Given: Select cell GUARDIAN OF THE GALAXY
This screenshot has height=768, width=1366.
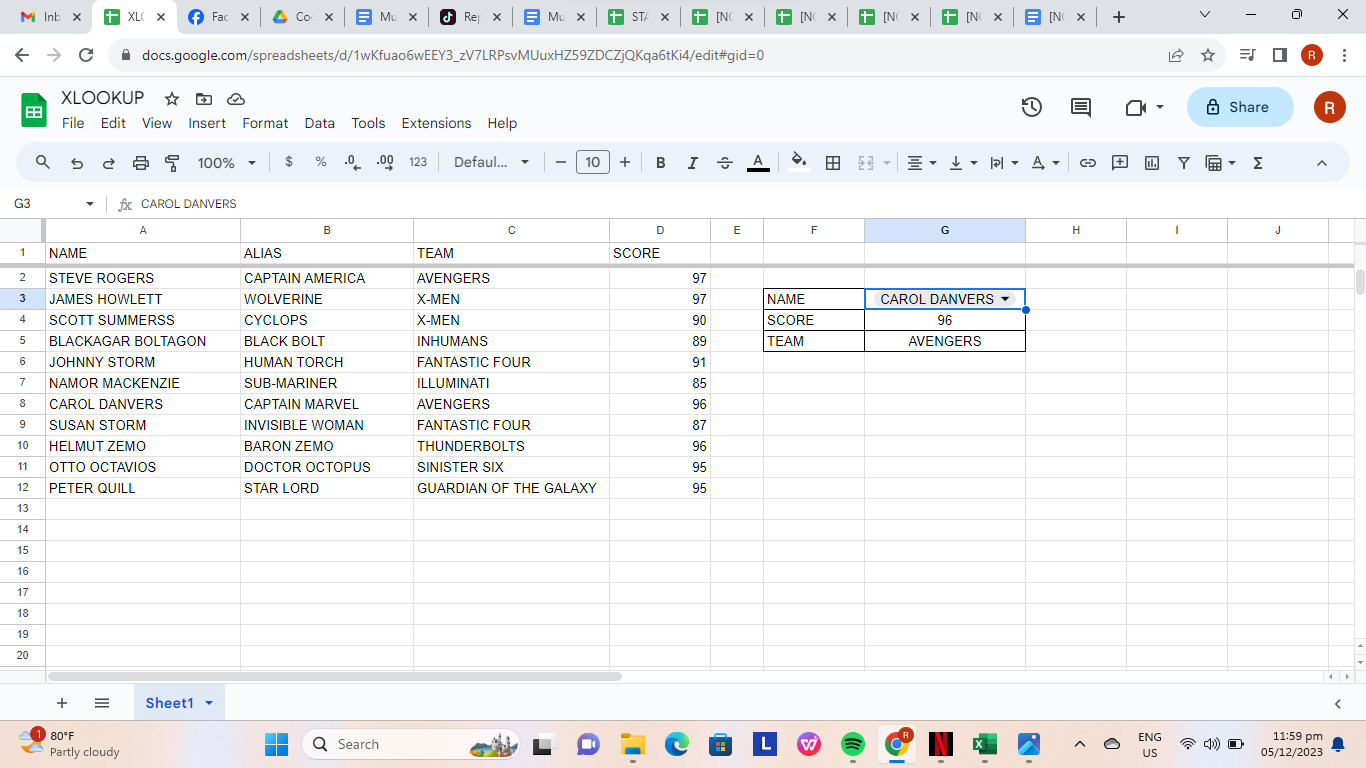Looking at the screenshot, I should (x=511, y=488).
